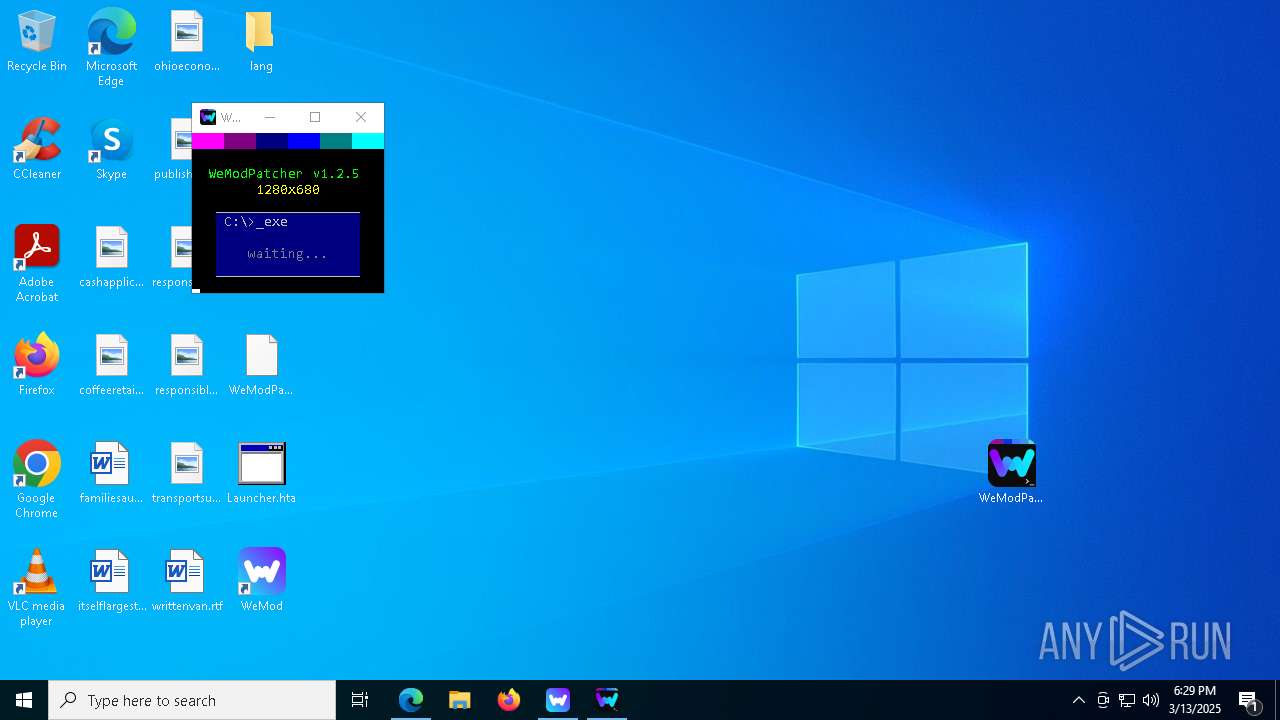Screen dimensions: 1280x720
Task: Open File Explorer from the taskbar
Action: (x=460, y=700)
